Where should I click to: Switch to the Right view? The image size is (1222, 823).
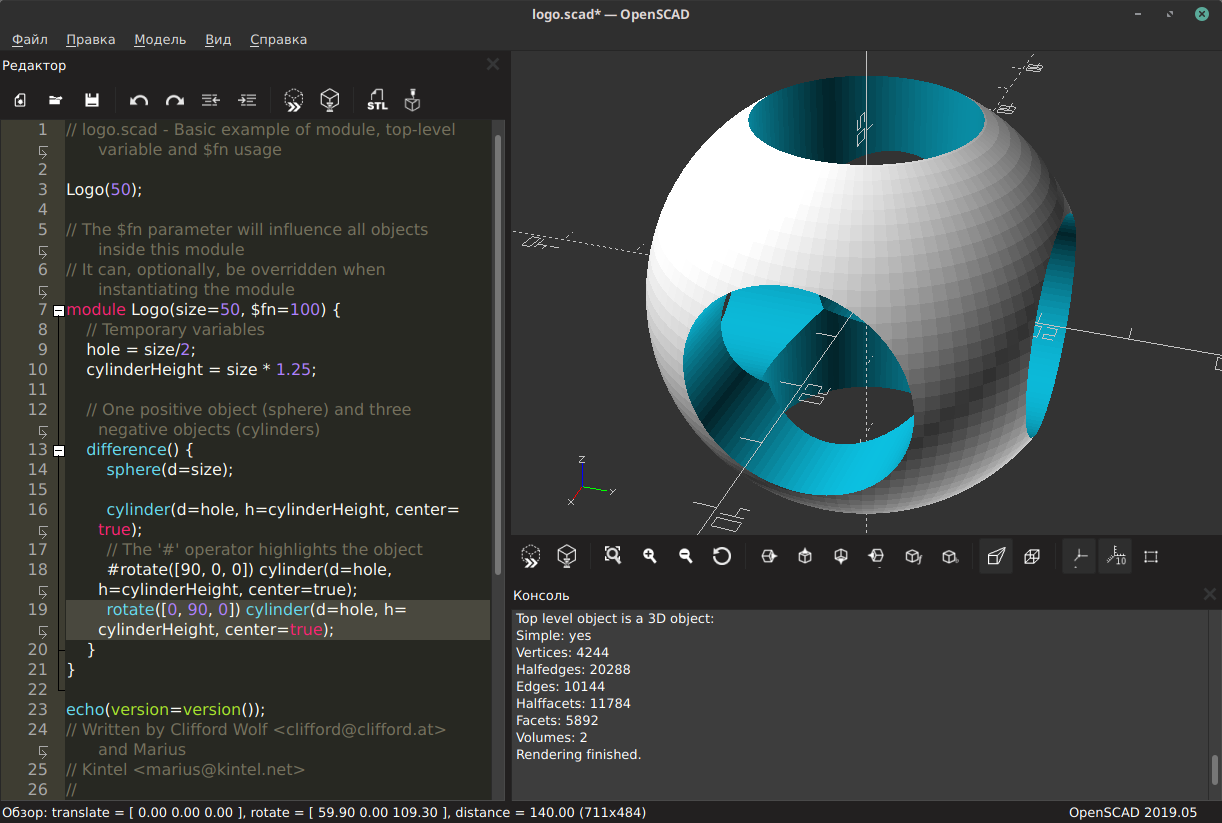click(769, 556)
